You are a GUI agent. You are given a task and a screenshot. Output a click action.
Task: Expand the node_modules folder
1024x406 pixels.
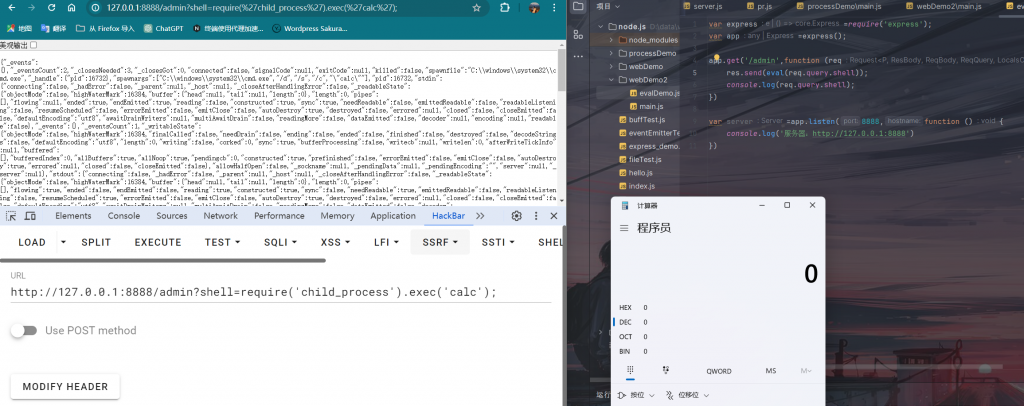(x=611, y=40)
